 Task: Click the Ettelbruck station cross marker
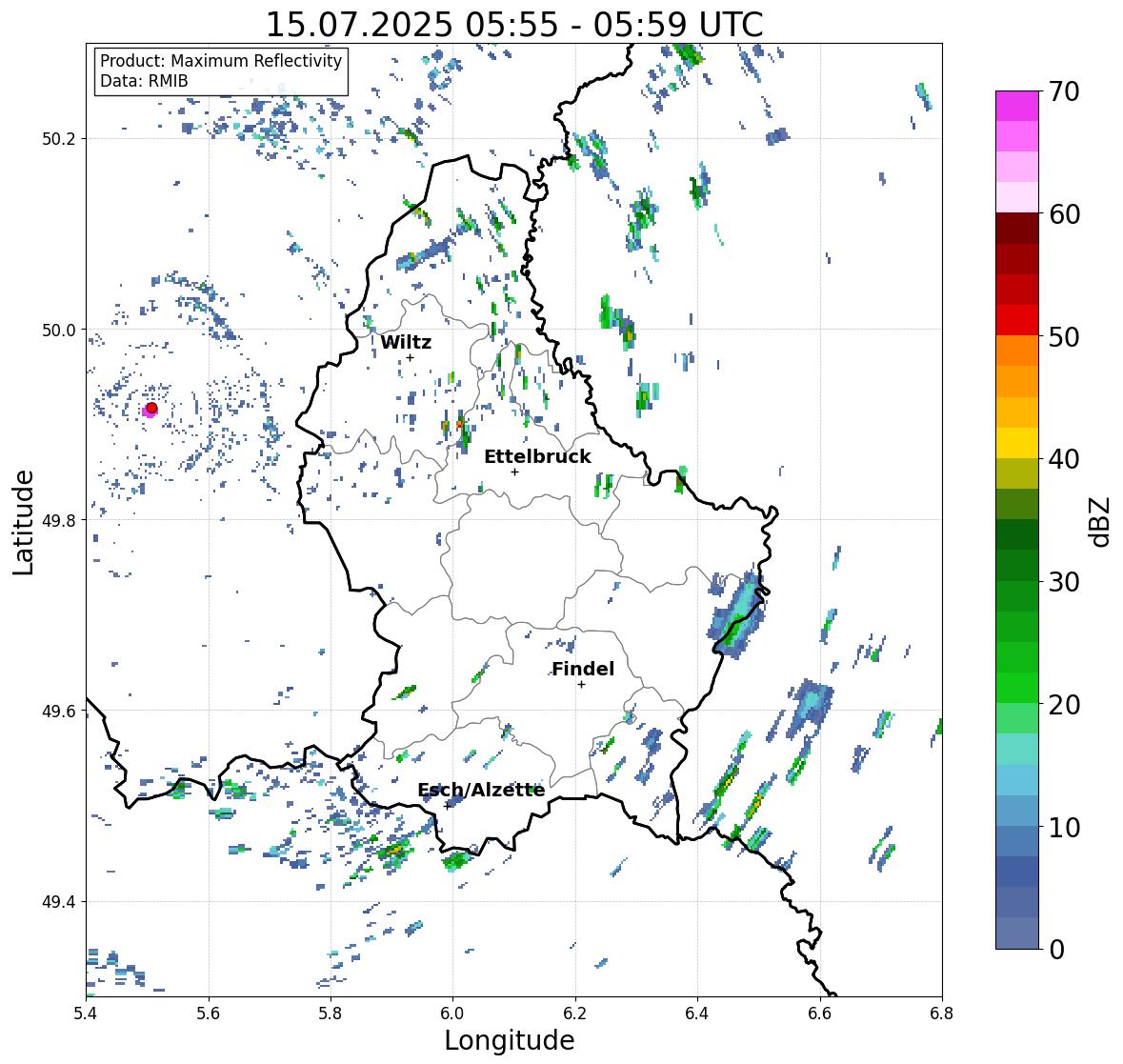[514, 472]
